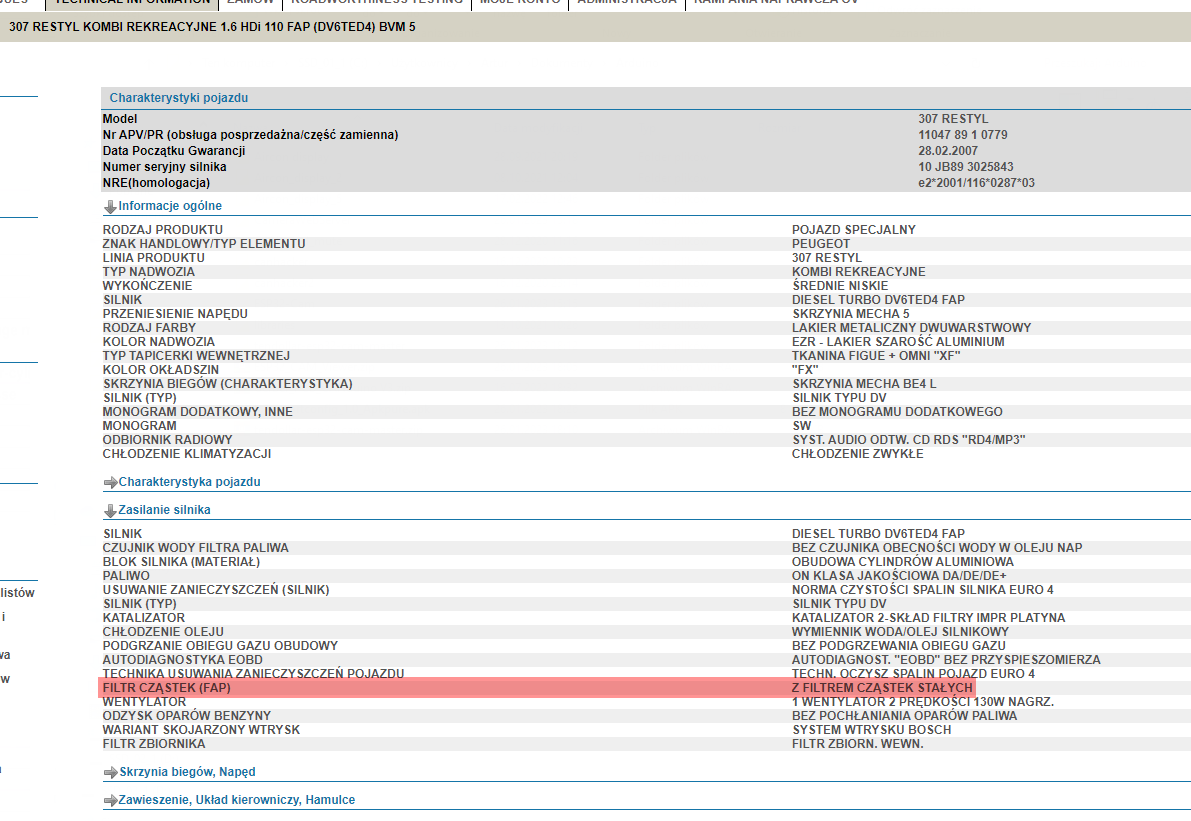Select value Z FILTREM CZĄSTEK STAŁYCH
The height and width of the screenshot is (821, 1191).
pyautogui.click(x=882, y=688)
